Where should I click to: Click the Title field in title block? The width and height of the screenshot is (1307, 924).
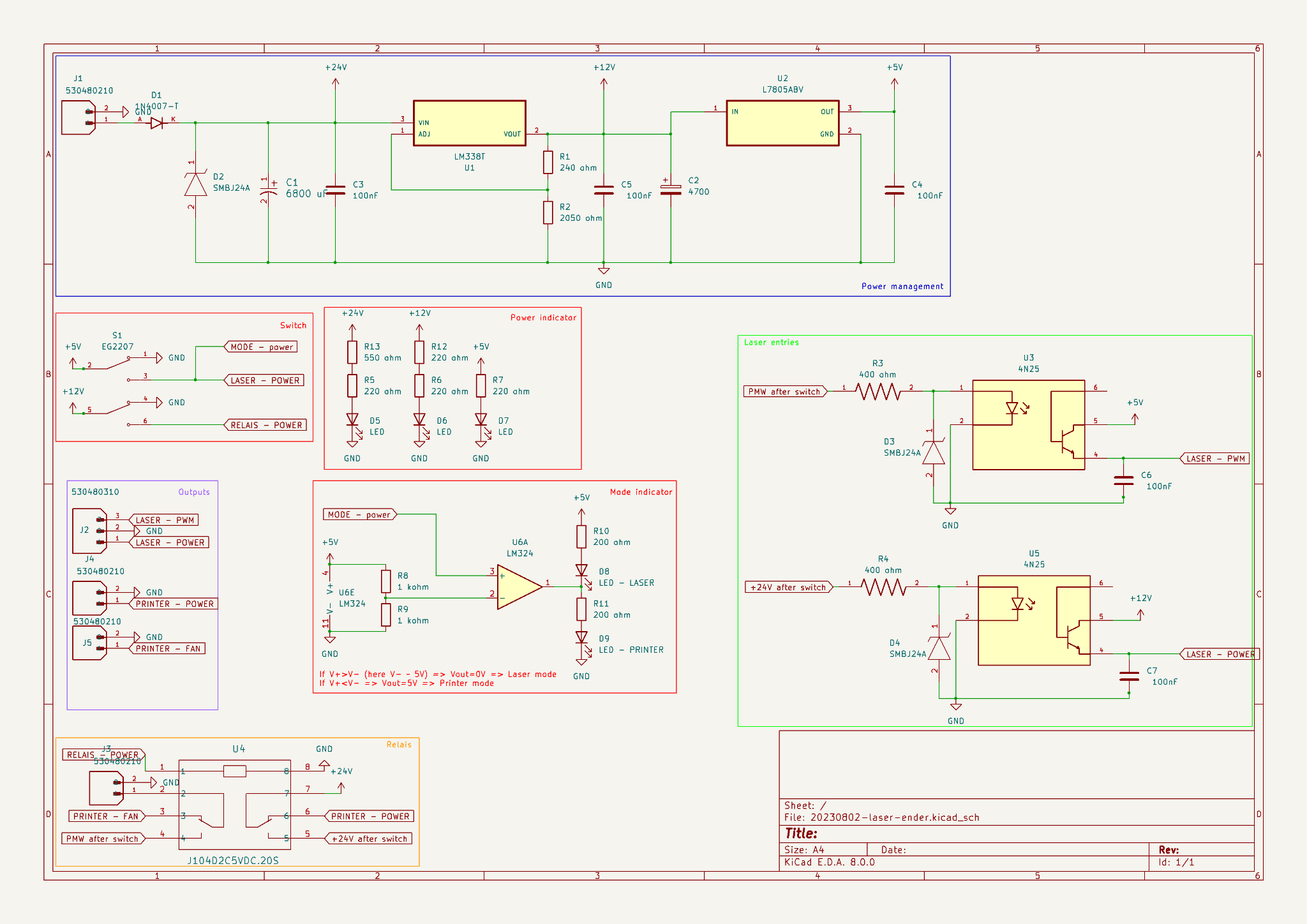coord(801,833)
